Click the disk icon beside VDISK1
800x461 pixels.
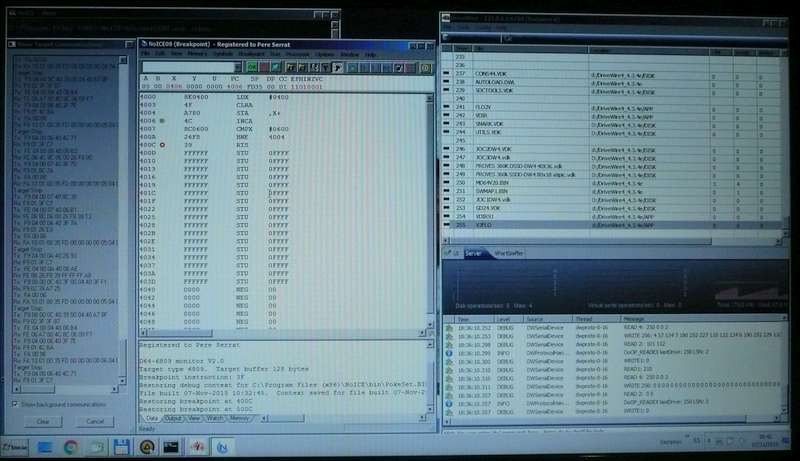tap(446, 216)
